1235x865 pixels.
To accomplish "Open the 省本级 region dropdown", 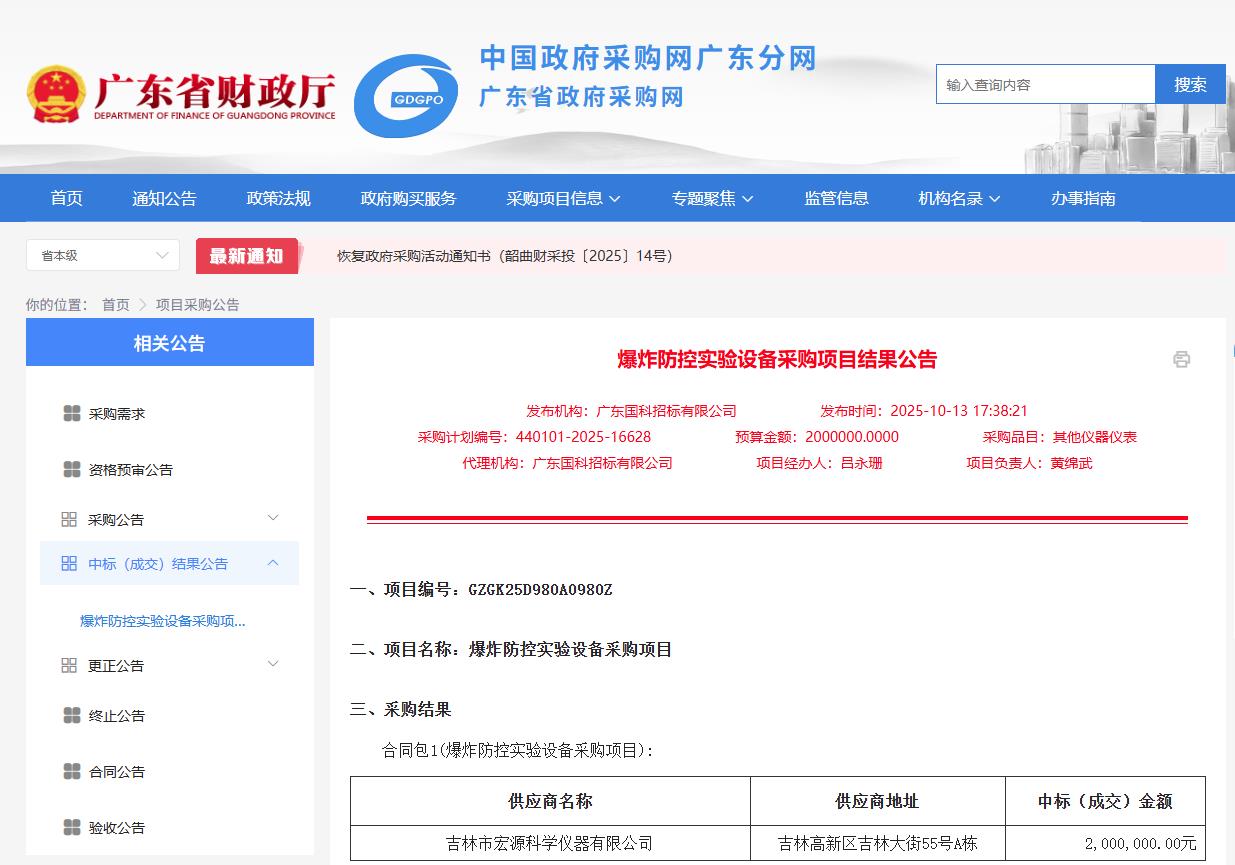I will click(103, 256).
